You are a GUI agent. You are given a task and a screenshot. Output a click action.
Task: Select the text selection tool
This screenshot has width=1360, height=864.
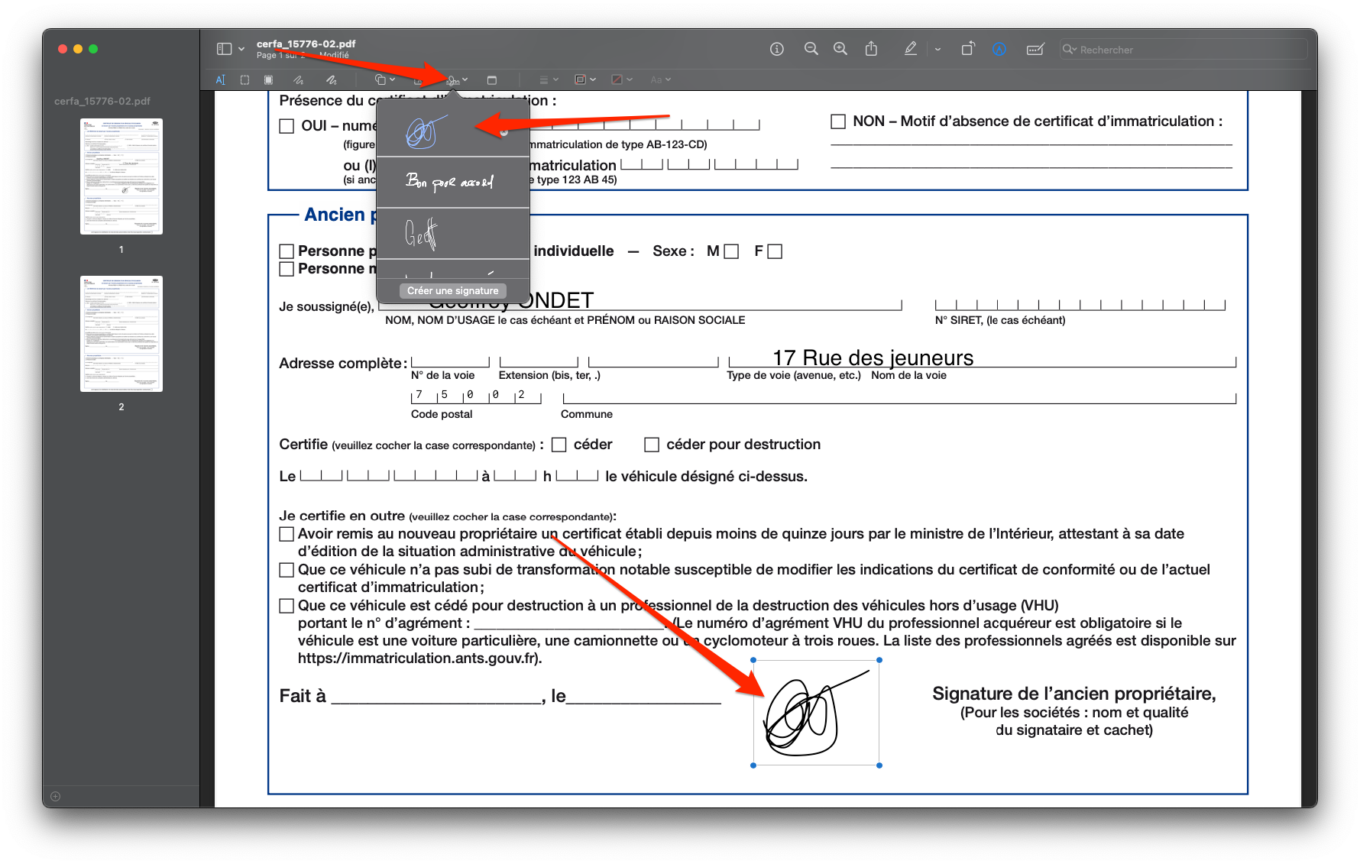coord(221,79)
